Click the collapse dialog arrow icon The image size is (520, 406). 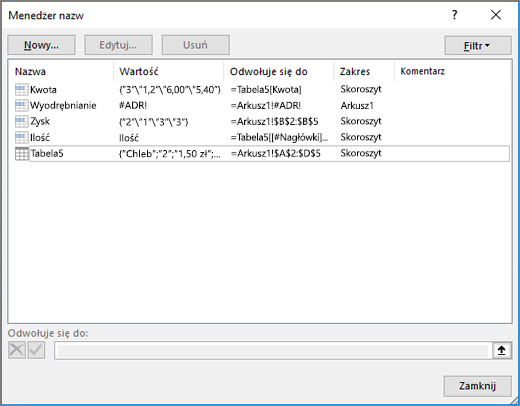pyautogui.click(x=502, y=350)
